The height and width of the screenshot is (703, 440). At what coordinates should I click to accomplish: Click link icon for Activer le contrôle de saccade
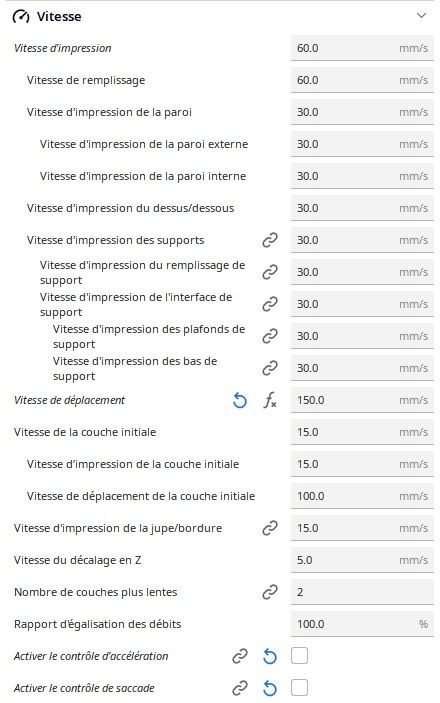click(x=240, y=688)
